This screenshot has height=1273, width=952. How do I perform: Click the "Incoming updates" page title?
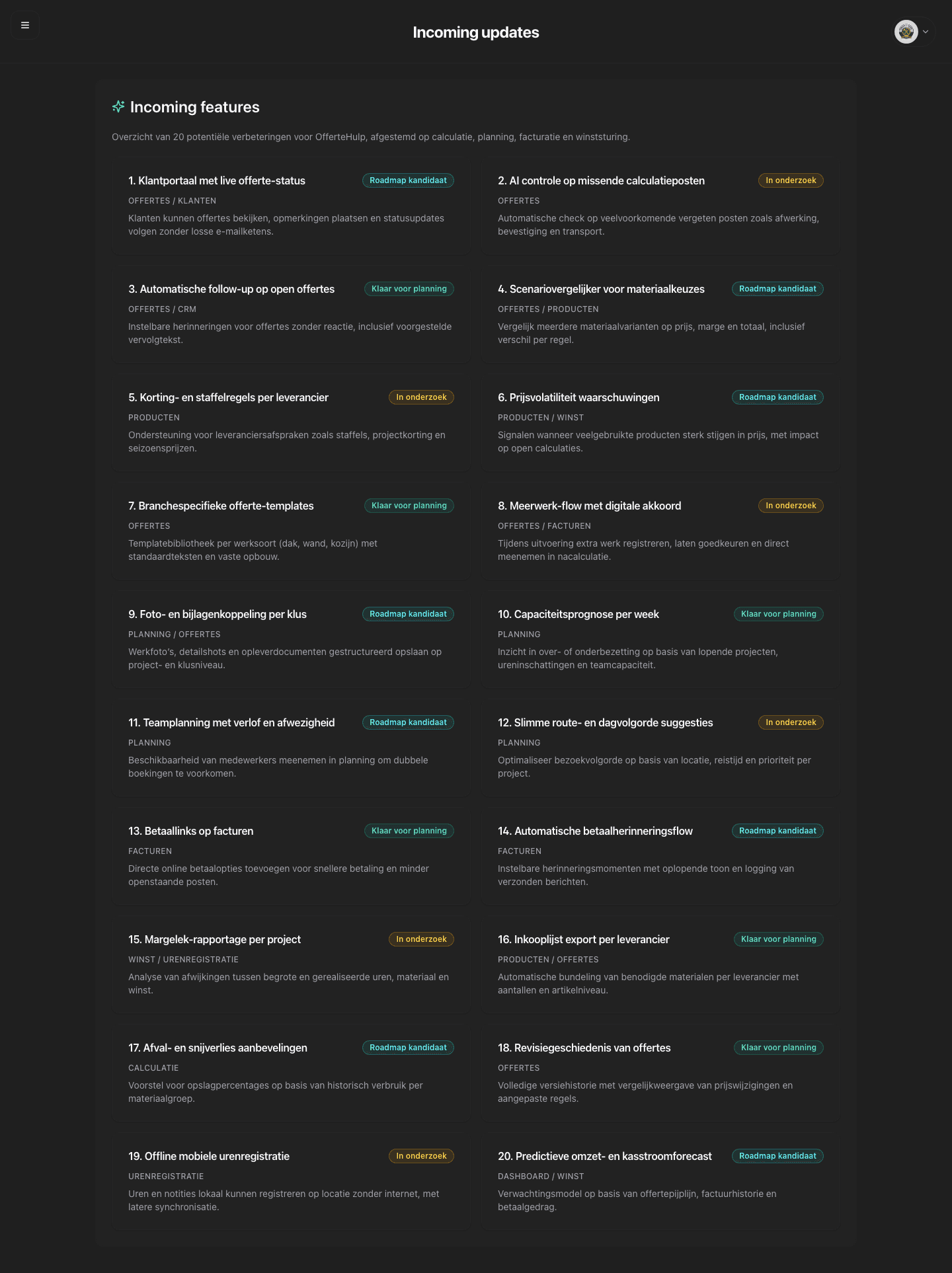tap(475, 32)
